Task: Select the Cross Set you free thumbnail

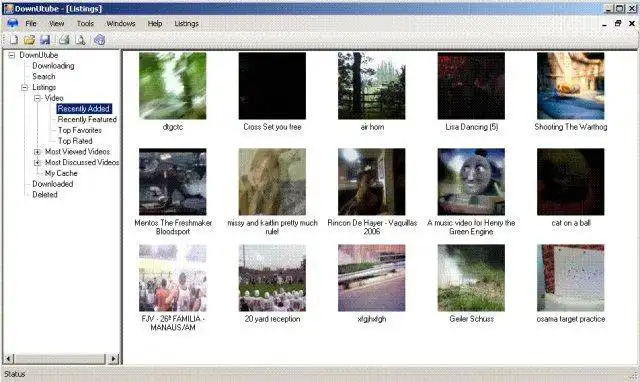Action: click(x=272, y=86)
